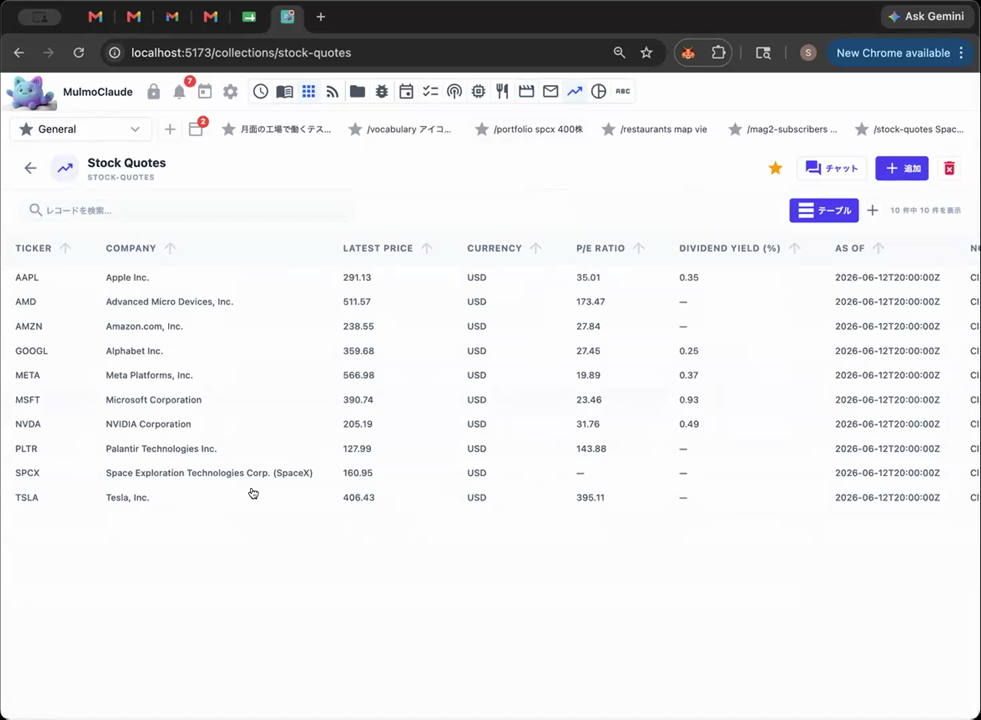Screen dimensions: 981x720
Task: Click the calendar icon beside the bell
Action: click(x=205, y=92)
